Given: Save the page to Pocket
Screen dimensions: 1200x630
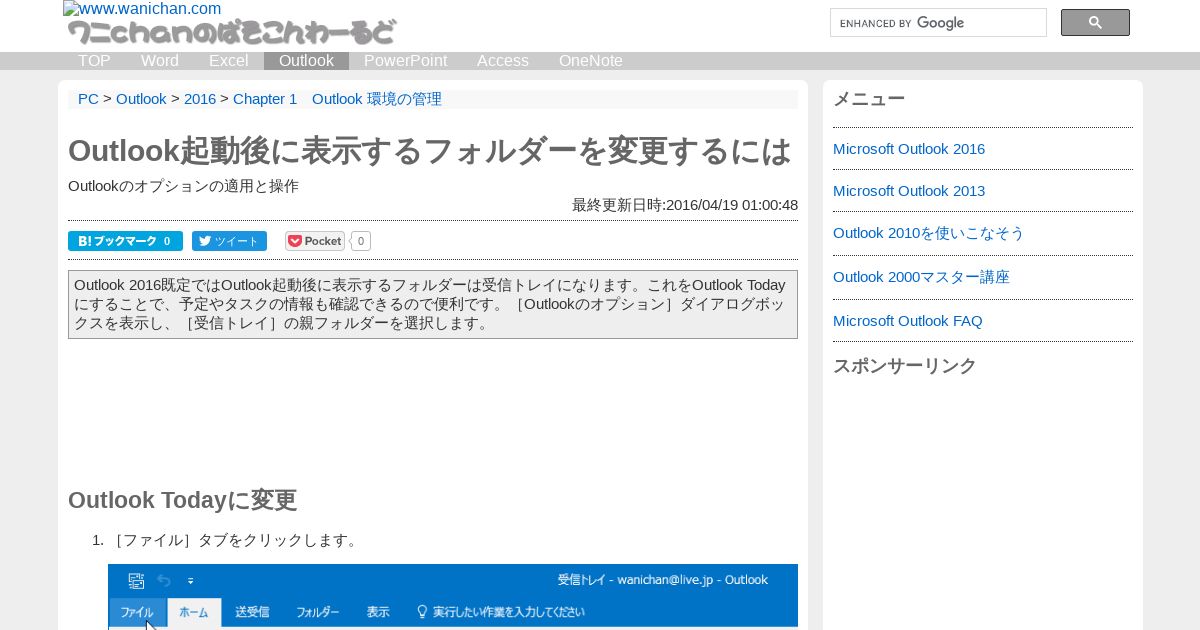Looking at the screenshot, I should [315, 241].
